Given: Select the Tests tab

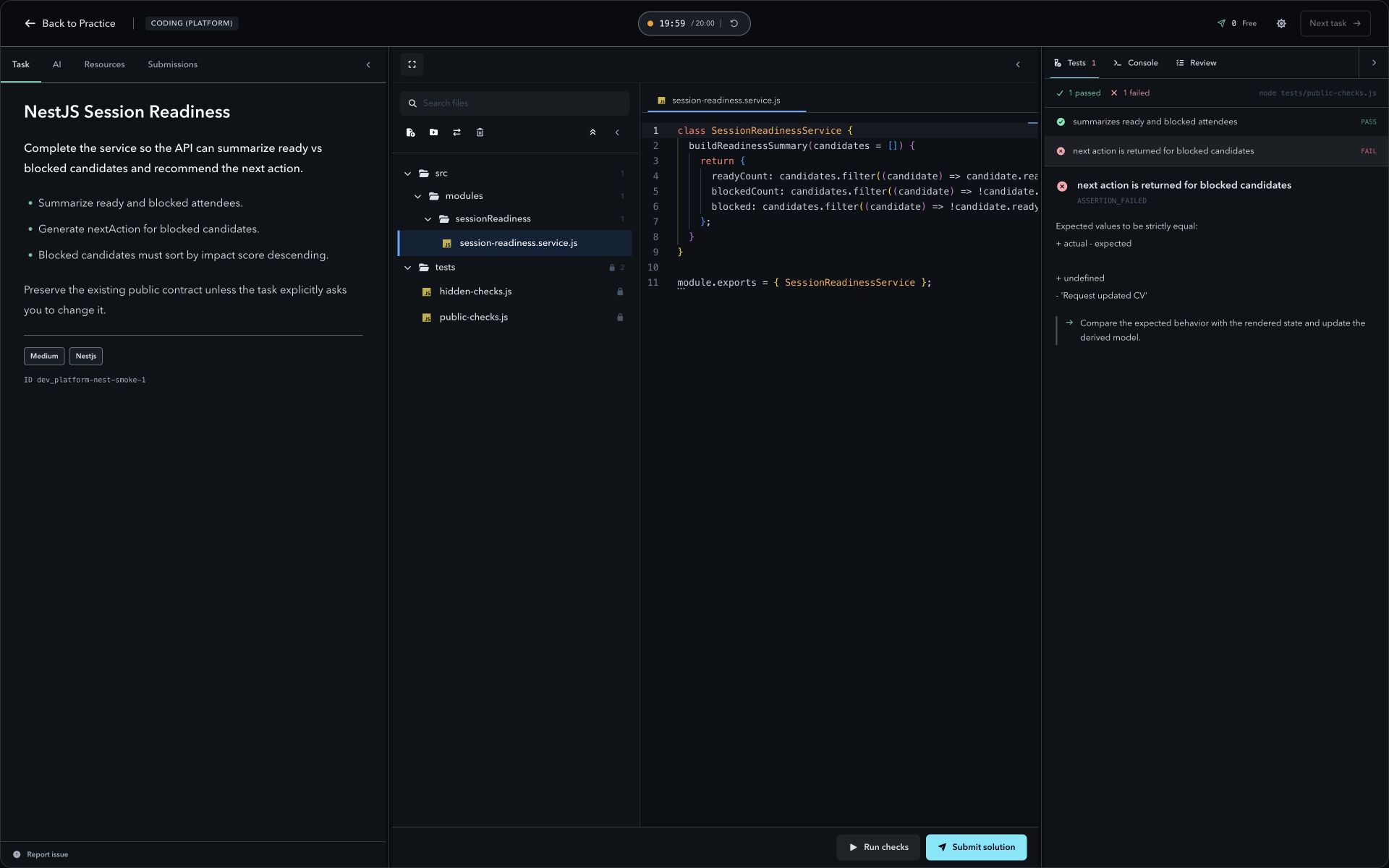Looking at the screenshot, I should pos(1075,63).
